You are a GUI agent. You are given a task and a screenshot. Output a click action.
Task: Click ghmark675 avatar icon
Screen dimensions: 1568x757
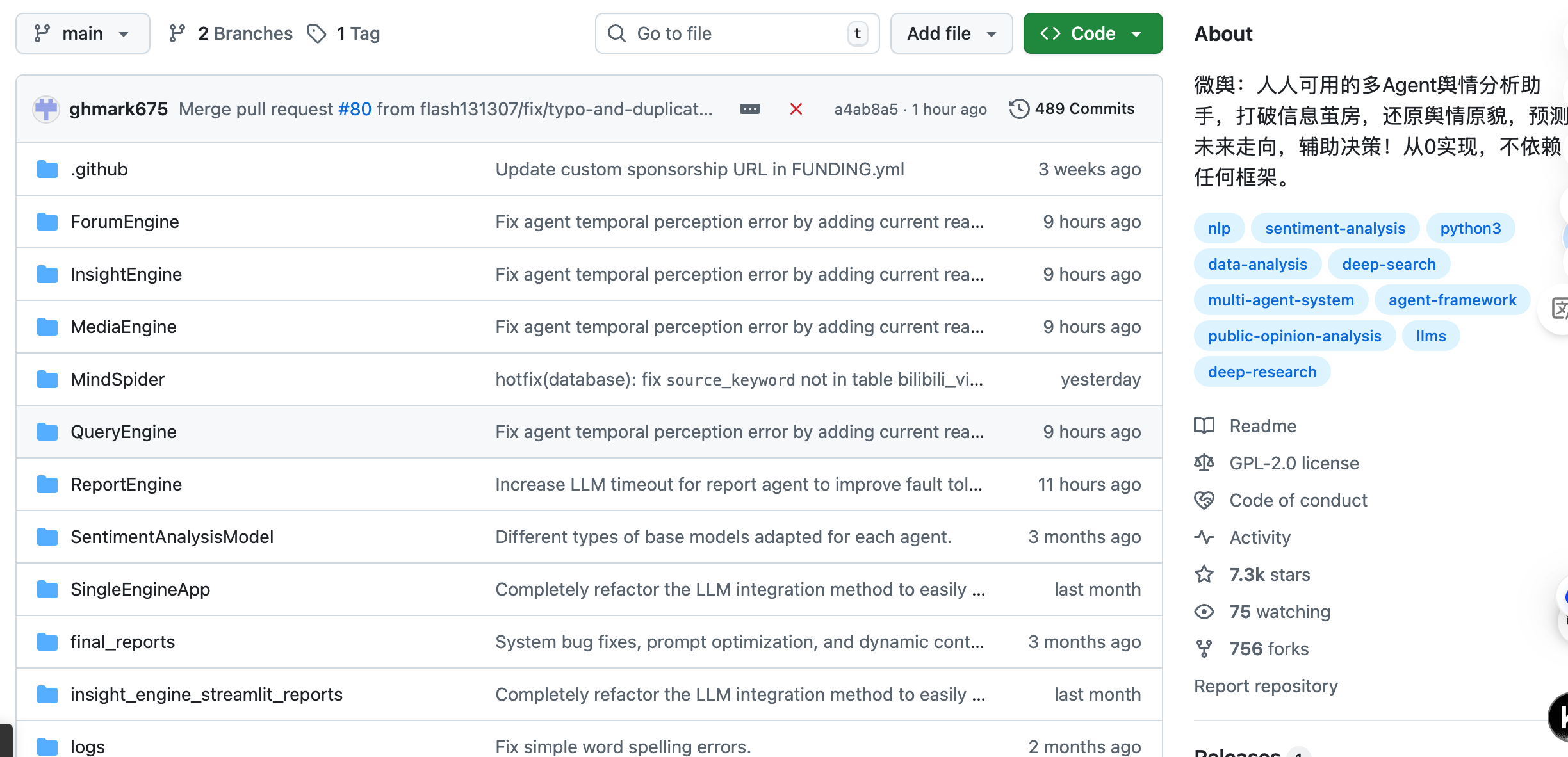[x=46, y=110]
